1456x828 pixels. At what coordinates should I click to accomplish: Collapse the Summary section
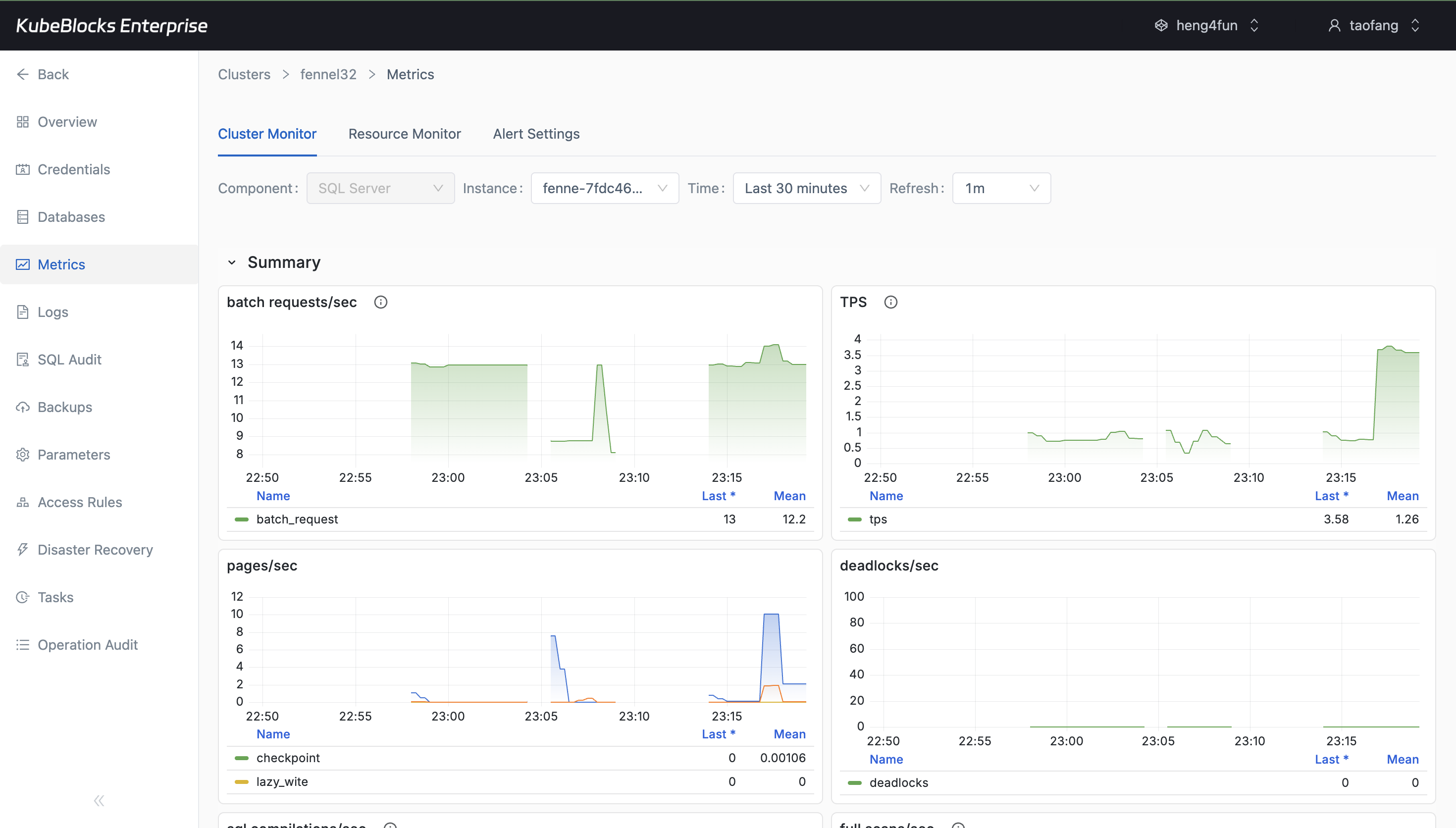pos(232,262)
